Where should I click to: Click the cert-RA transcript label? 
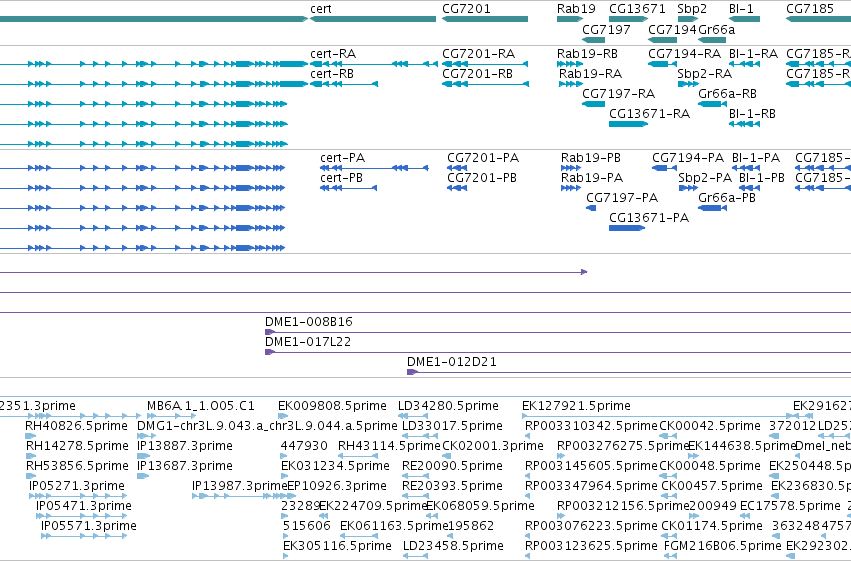pos(333,54)
